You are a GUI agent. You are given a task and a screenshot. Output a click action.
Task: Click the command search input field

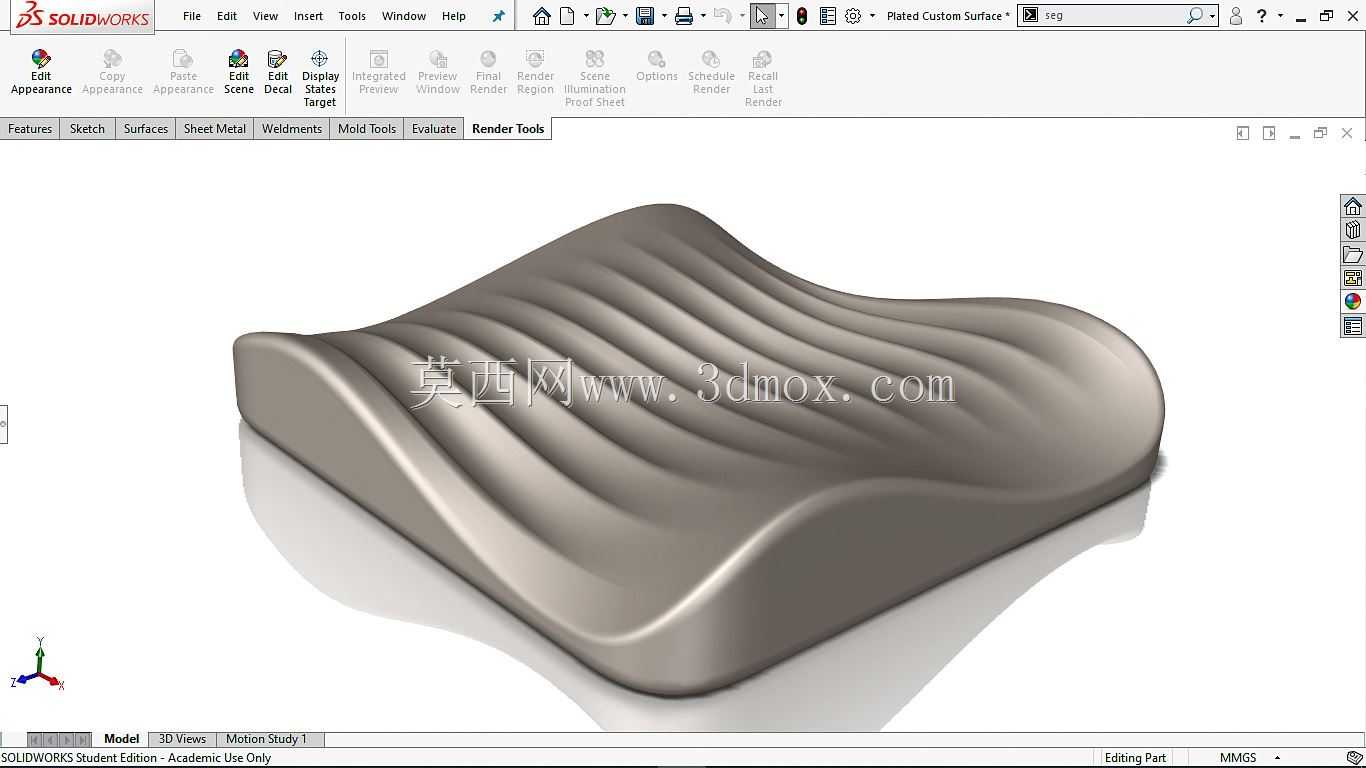coord(1113,16)
